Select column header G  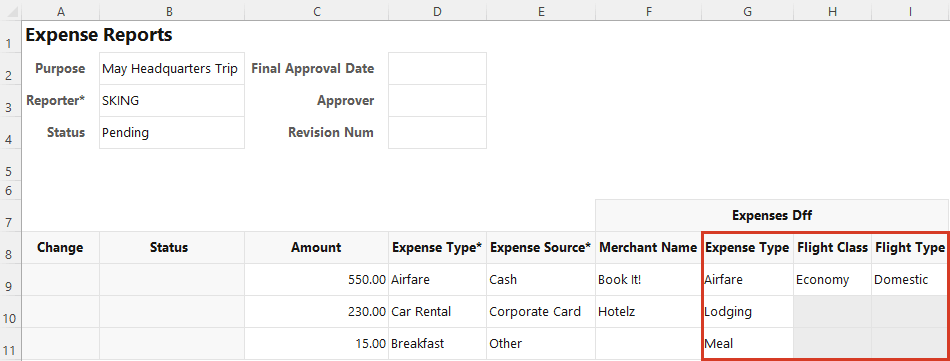click(748, 11)
